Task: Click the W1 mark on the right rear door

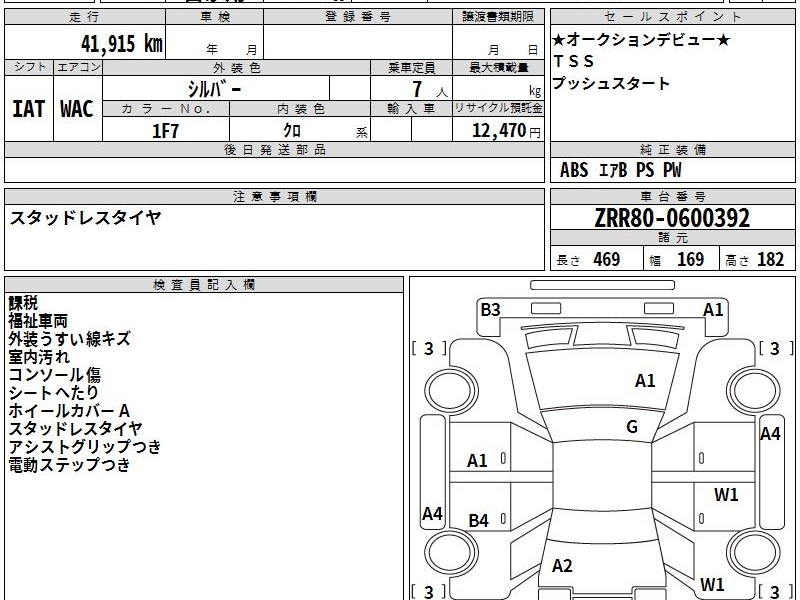Action: click(x=726, y=494)
